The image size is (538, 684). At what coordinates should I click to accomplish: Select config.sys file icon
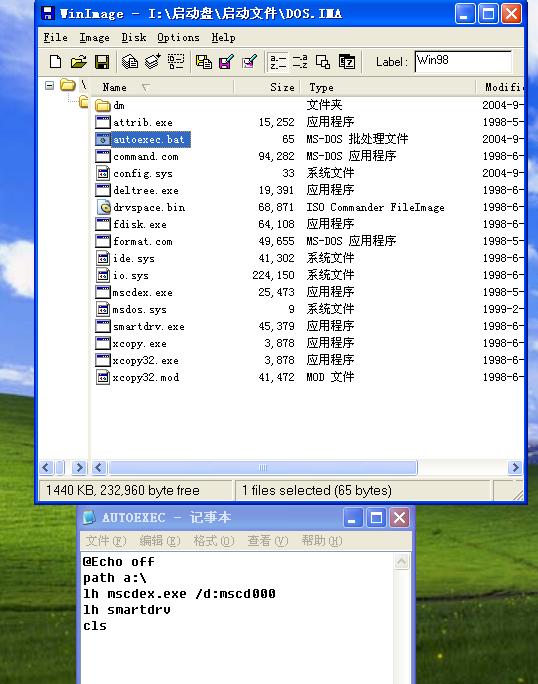tap(103, 173)
